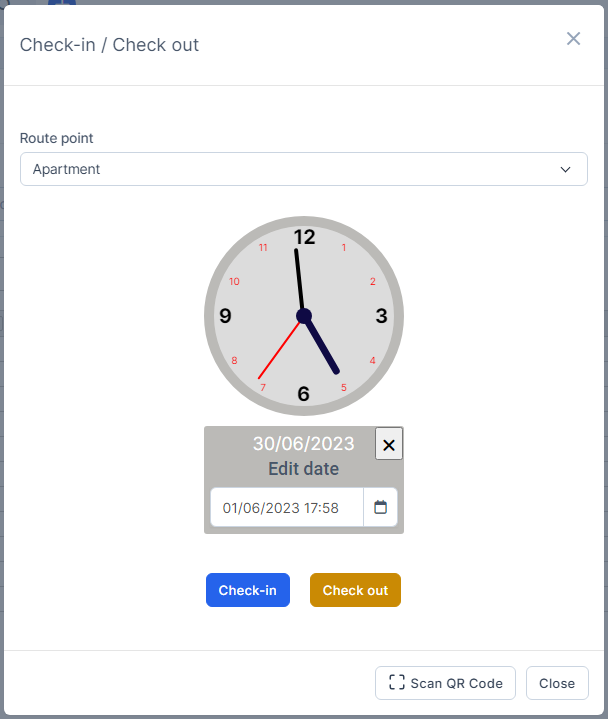The image size is (608, 719).
Task: Click the 9 on the clock face
Action: coord(225,316)
